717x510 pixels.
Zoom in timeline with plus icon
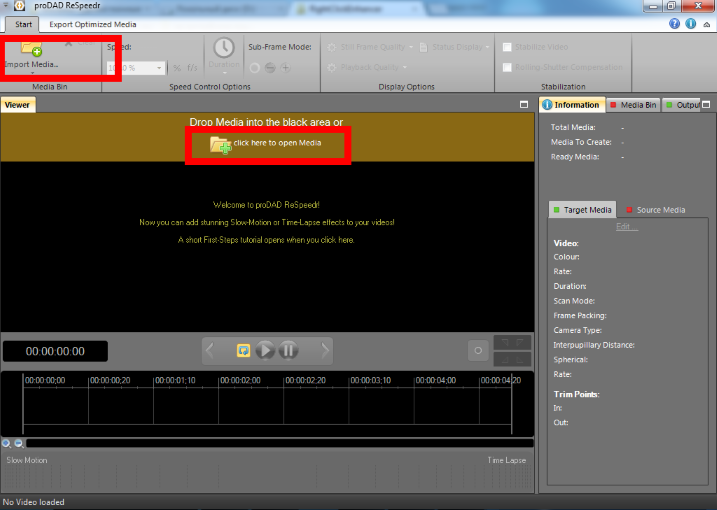pyautogui.click(x=7, y=442)
